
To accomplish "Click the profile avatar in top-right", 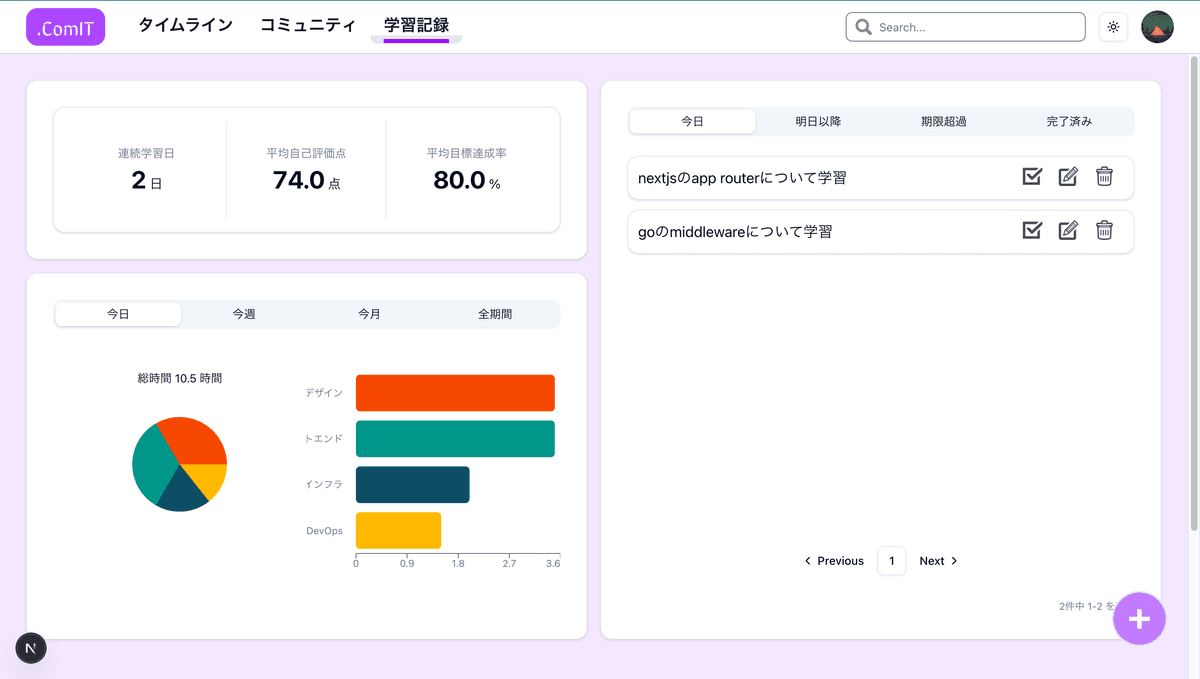I will (1157, 27).
